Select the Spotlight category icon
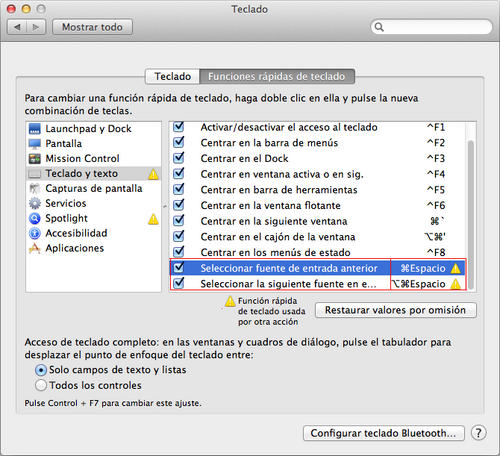 pyautogui.click(x=35, y=218)
